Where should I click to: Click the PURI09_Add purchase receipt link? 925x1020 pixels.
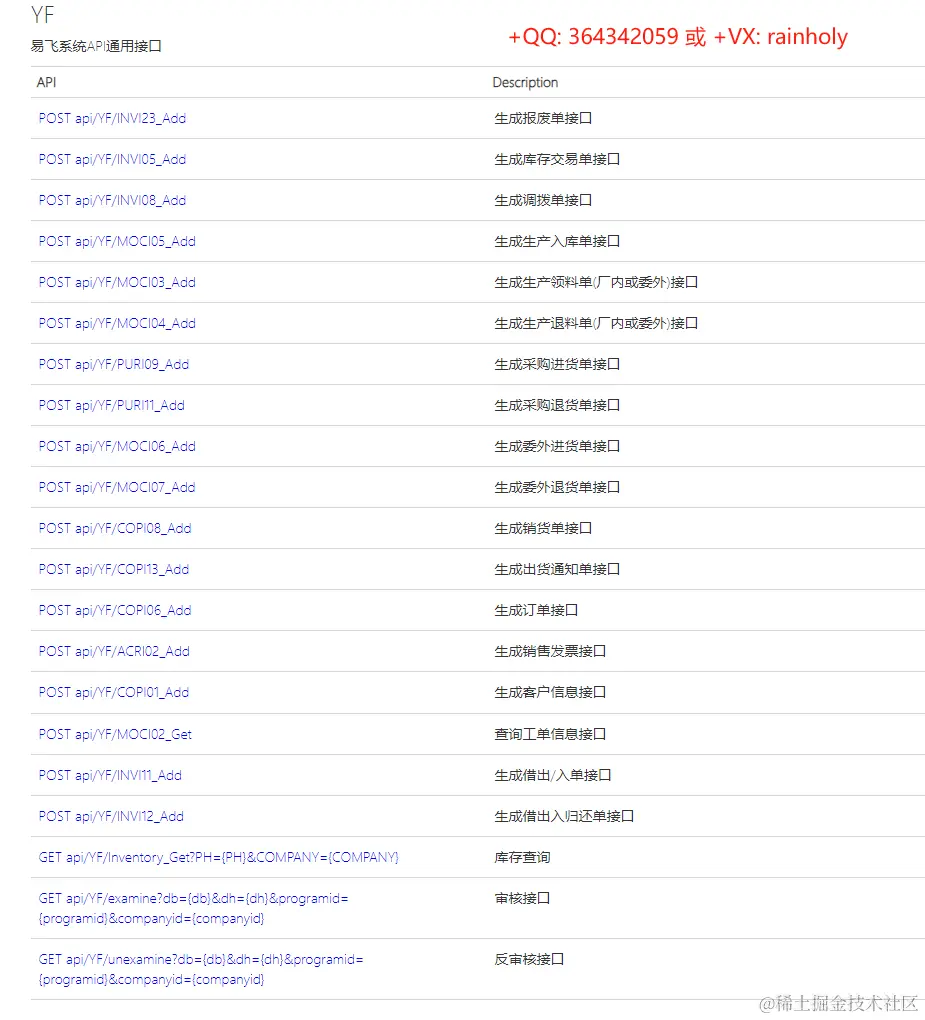(x=113, y=364)
